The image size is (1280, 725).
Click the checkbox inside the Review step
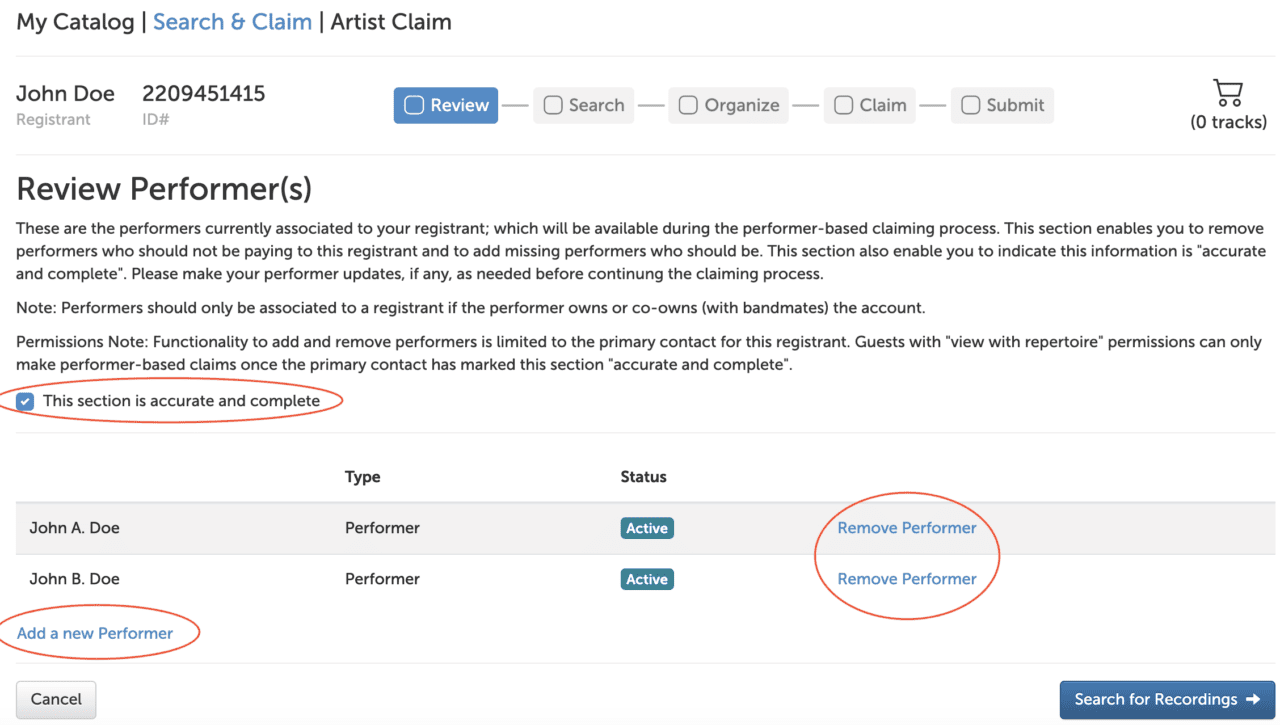414,104
